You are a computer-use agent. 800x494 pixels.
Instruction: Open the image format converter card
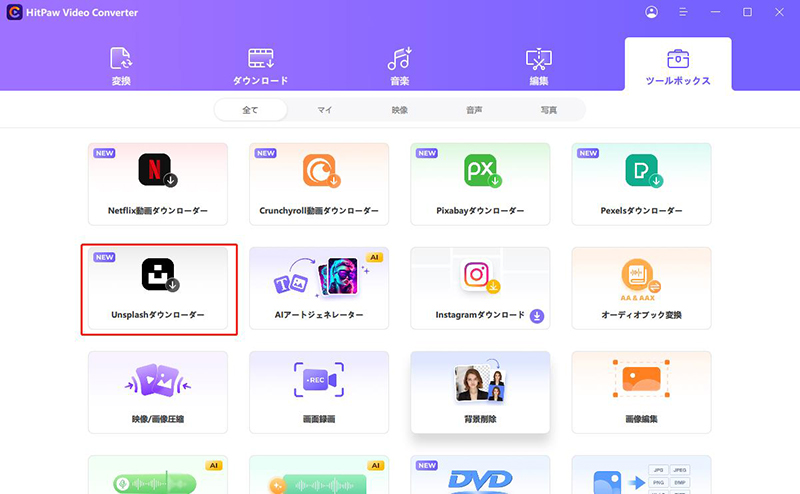pyautogui.click(x=641, y=475)
